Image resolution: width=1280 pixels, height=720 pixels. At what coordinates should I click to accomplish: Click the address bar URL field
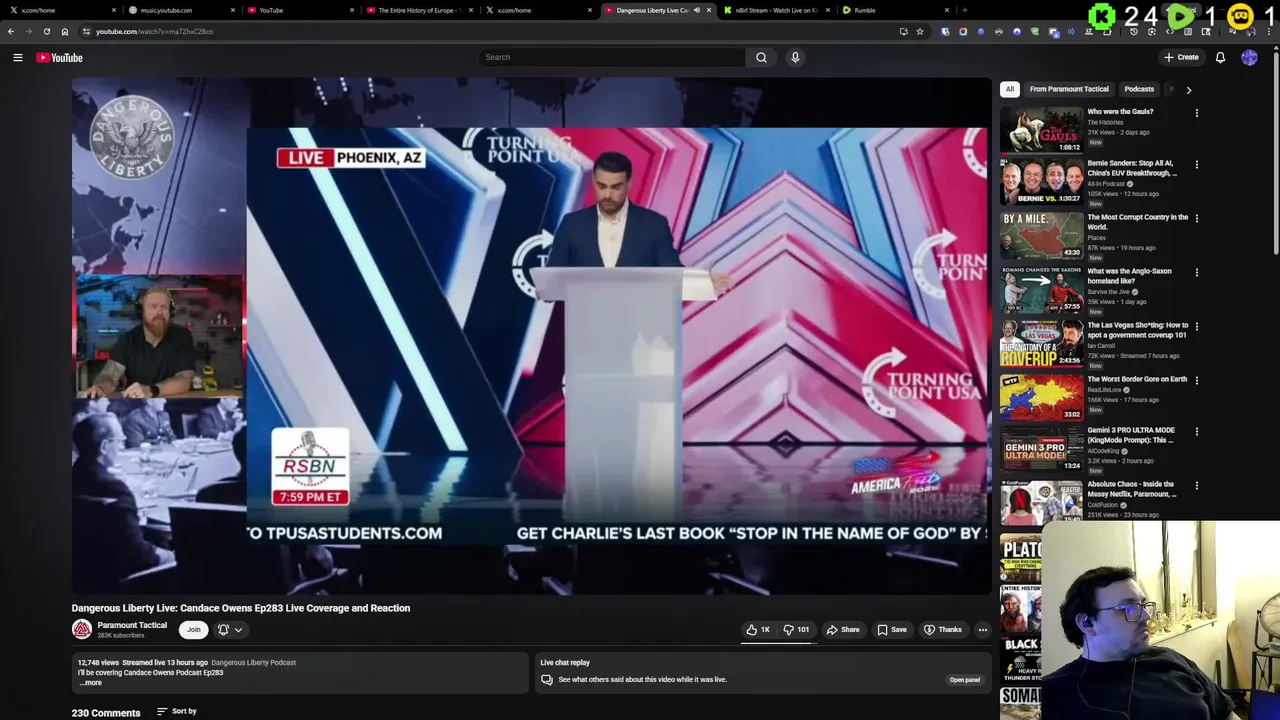point(490,31)
